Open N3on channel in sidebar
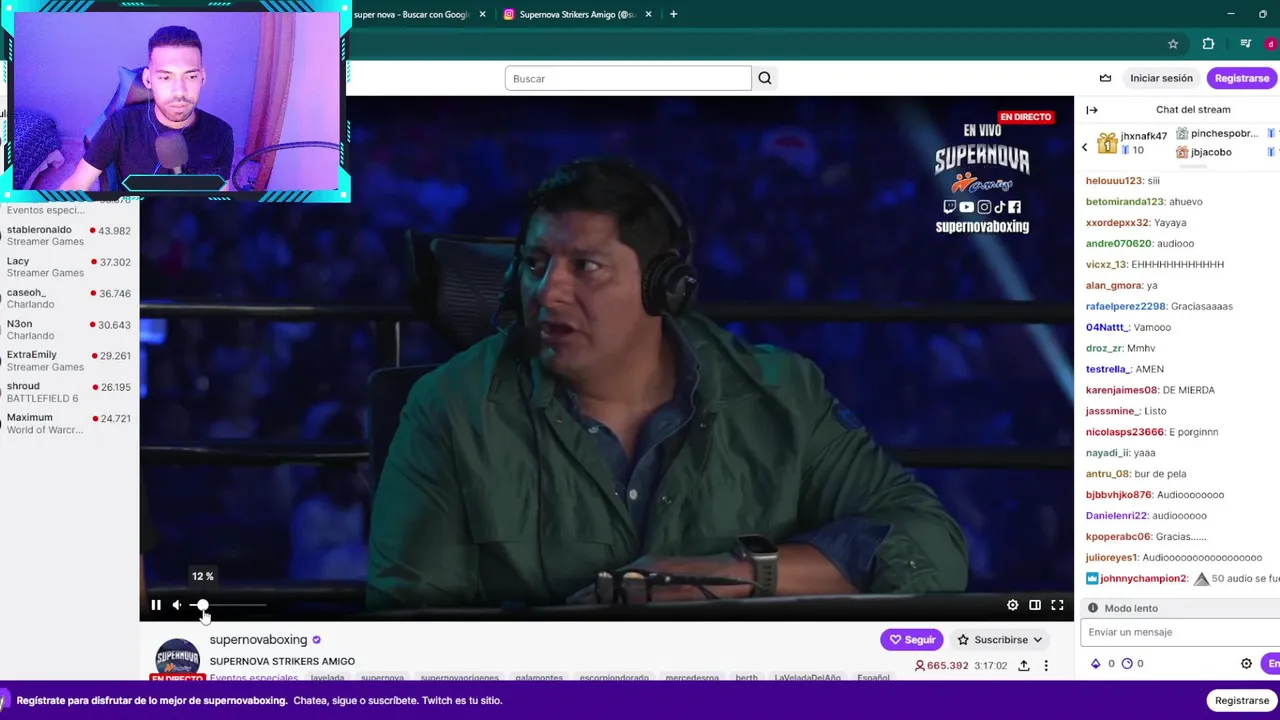Viewport: 1280px width, 720px height. (x=68, y=329)
